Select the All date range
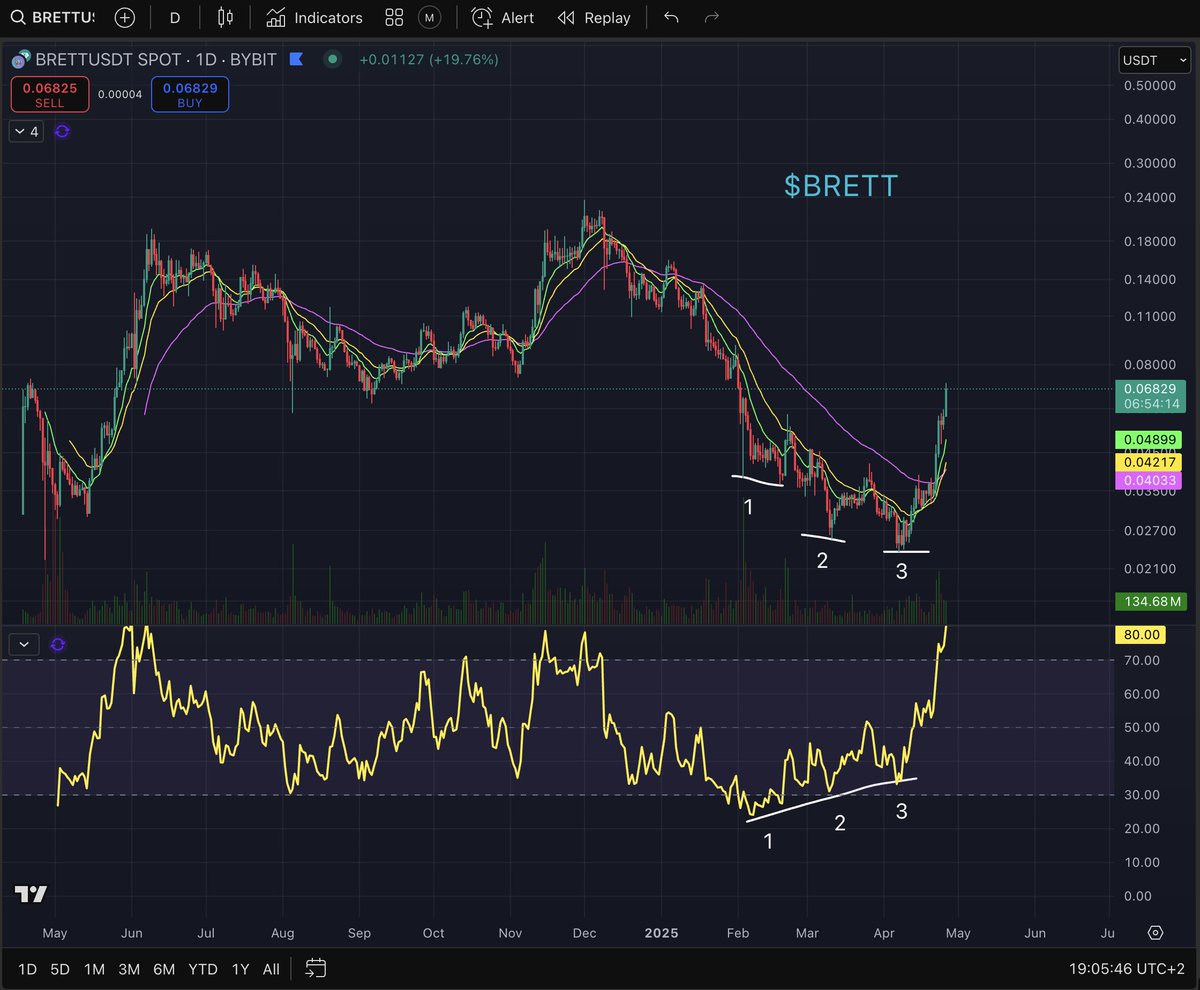The image size is (1200, 990). (x=271, y=969)
